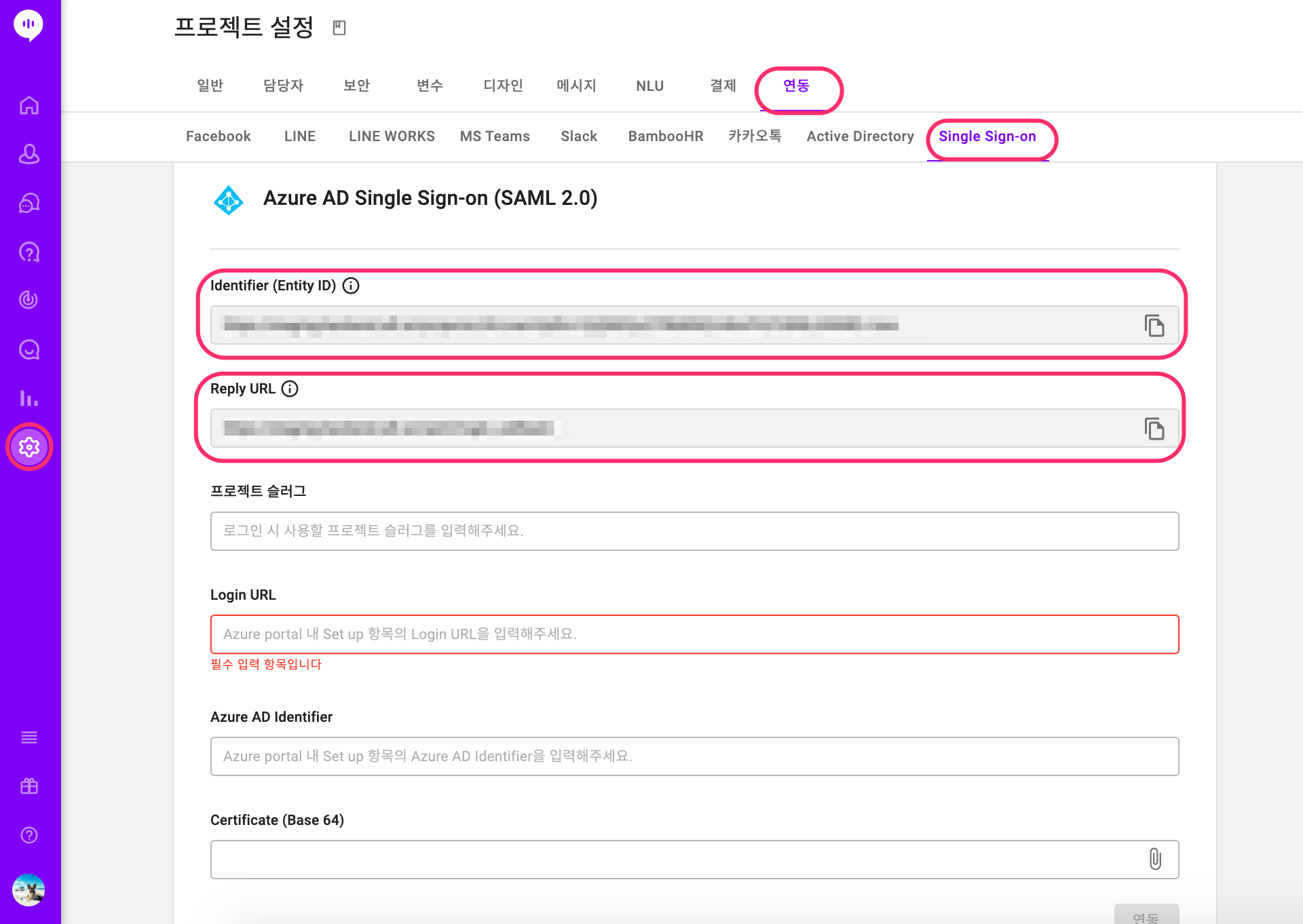The width and height of the screenshot is (1303, 924).
Task: Open the home icon in sidebar
Action: pyautogui.click(x=29, y=106)
